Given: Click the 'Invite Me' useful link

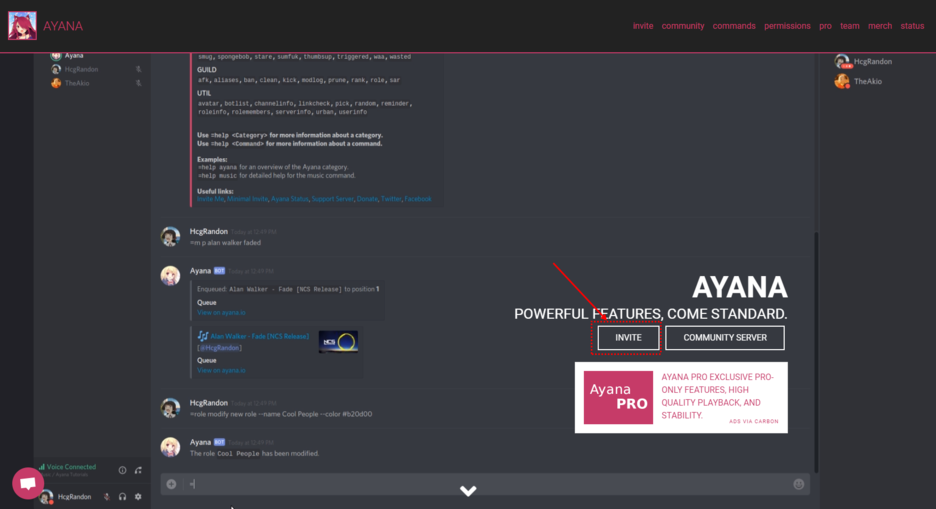Looking at the screenshot, I should pos(211,199).
